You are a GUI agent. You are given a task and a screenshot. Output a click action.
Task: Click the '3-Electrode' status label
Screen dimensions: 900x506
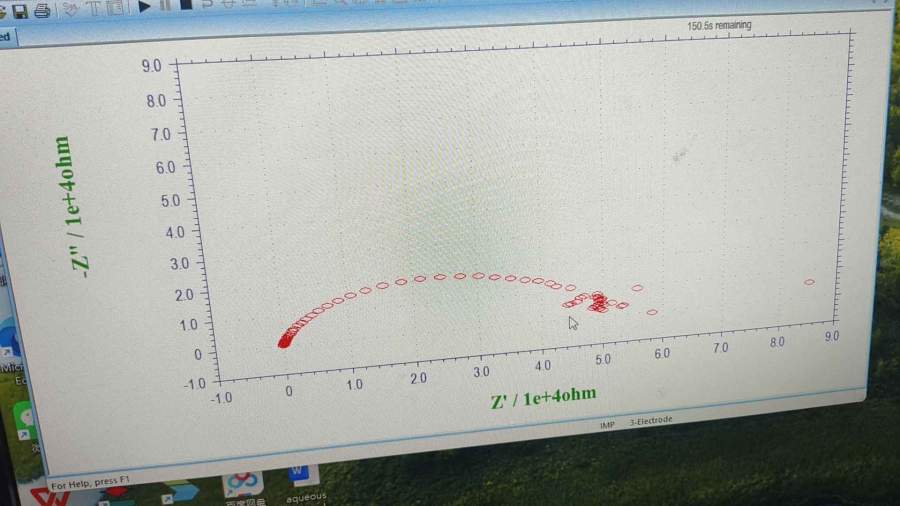coord(650,421)
